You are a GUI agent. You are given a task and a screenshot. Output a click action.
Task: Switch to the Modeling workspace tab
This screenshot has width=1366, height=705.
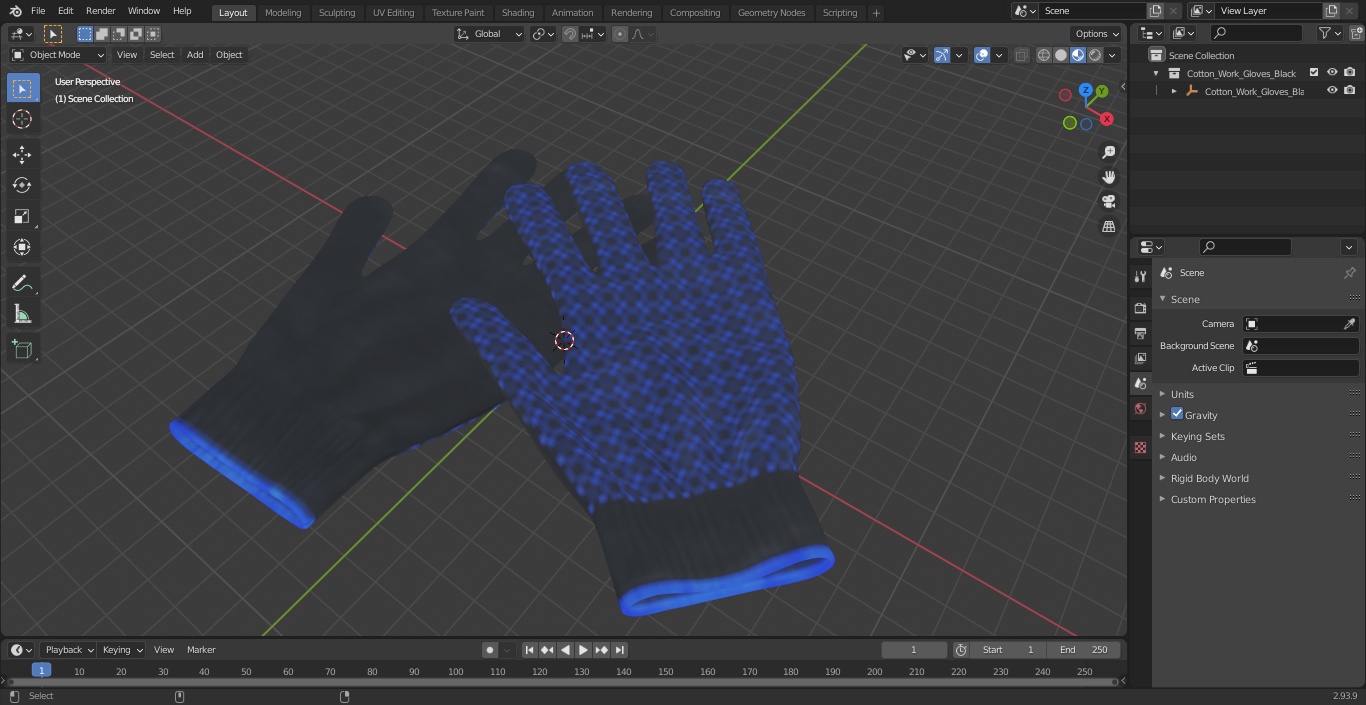pos(283,12)
